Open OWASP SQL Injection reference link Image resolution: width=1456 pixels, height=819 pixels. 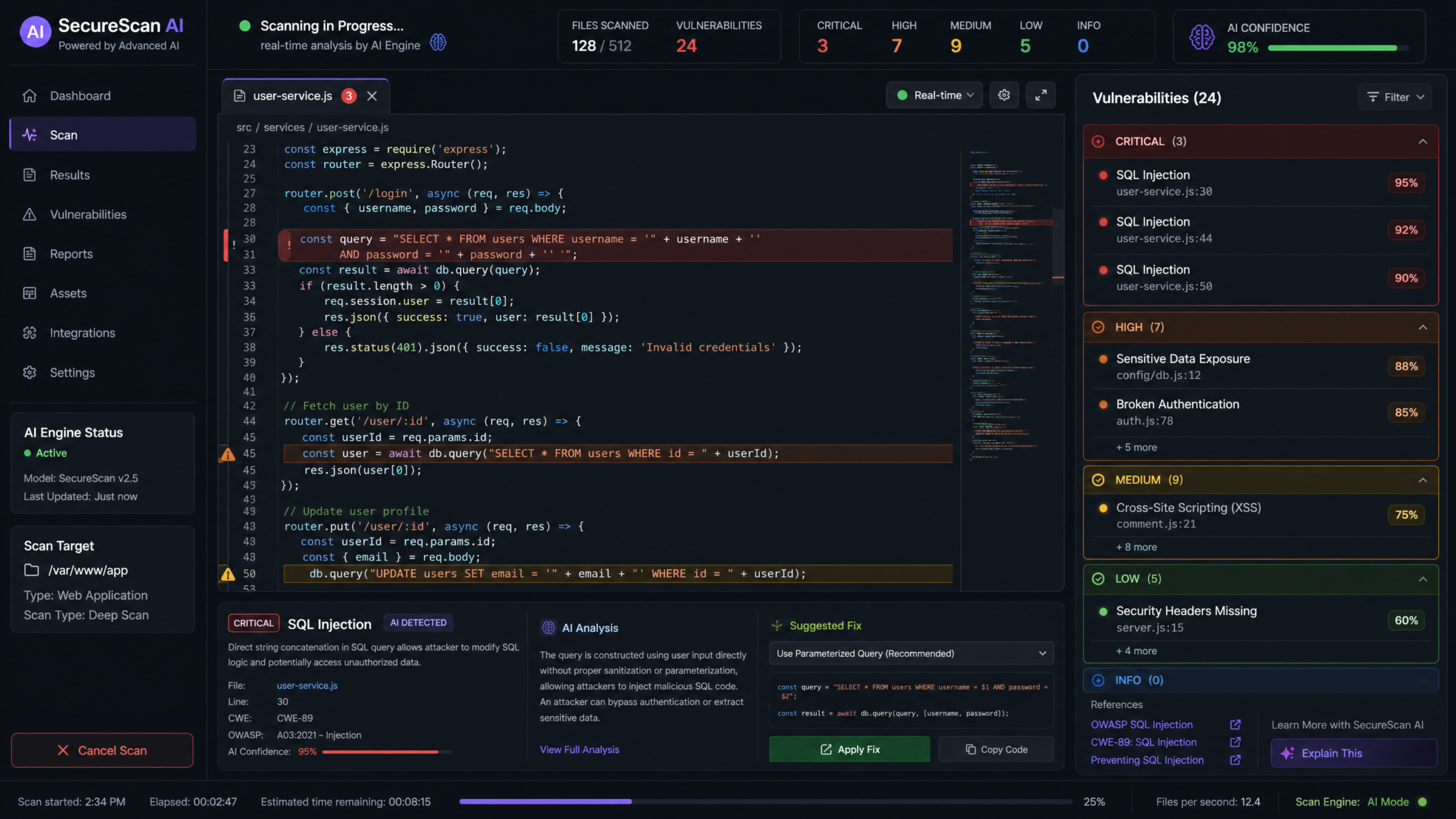pyautogui.click(x=1142, y=724)
